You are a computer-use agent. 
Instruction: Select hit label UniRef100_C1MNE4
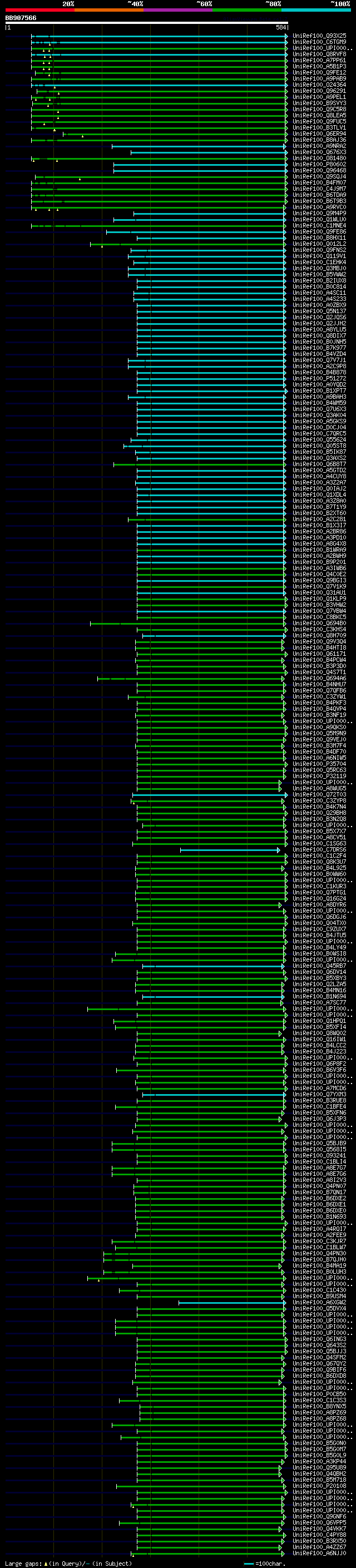click(x=319, y=225)
